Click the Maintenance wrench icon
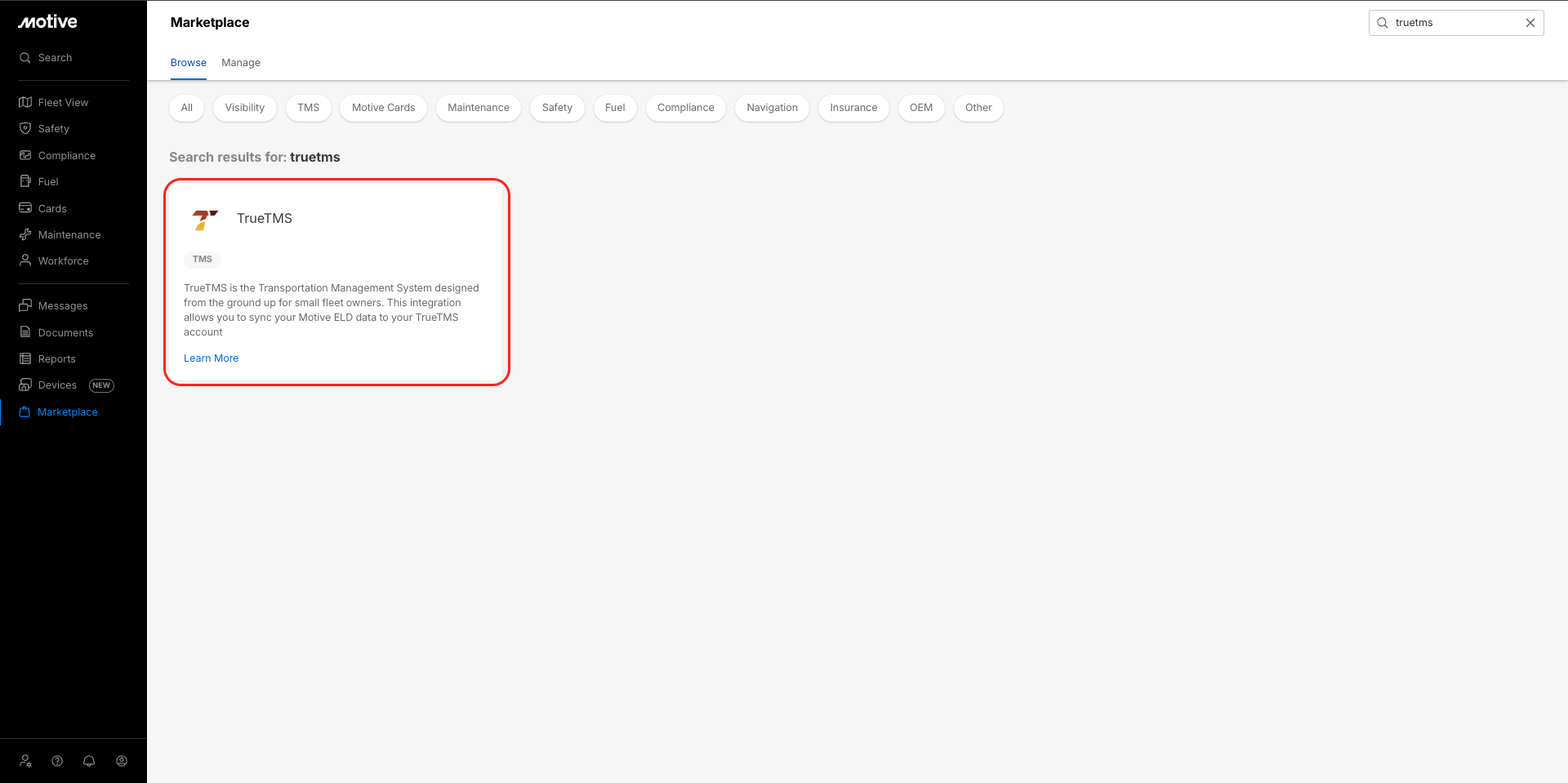The height and width of the screenshot is (783, 1568). point(25,234)
